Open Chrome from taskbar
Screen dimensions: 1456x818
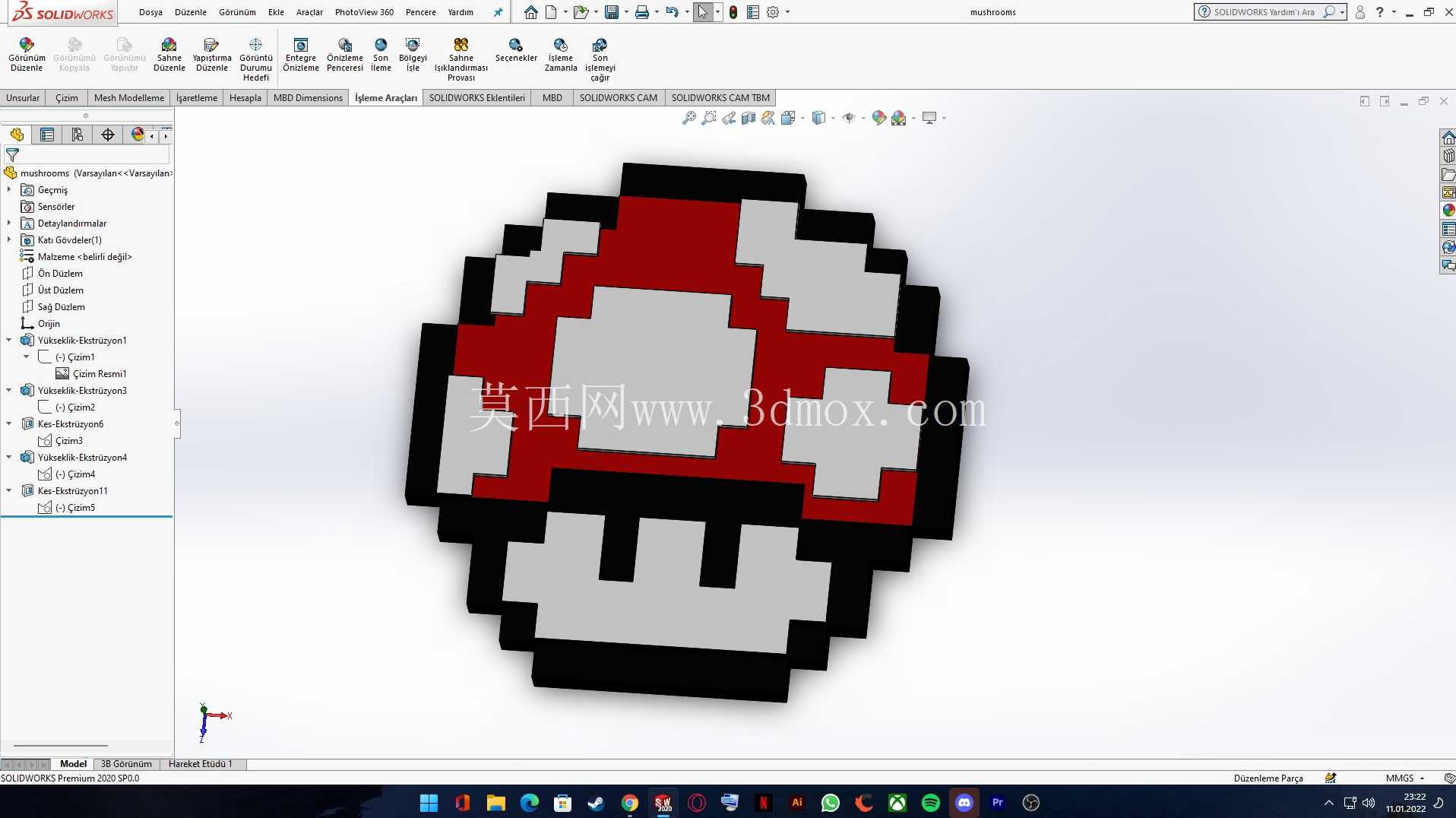[x=629, y=802]
